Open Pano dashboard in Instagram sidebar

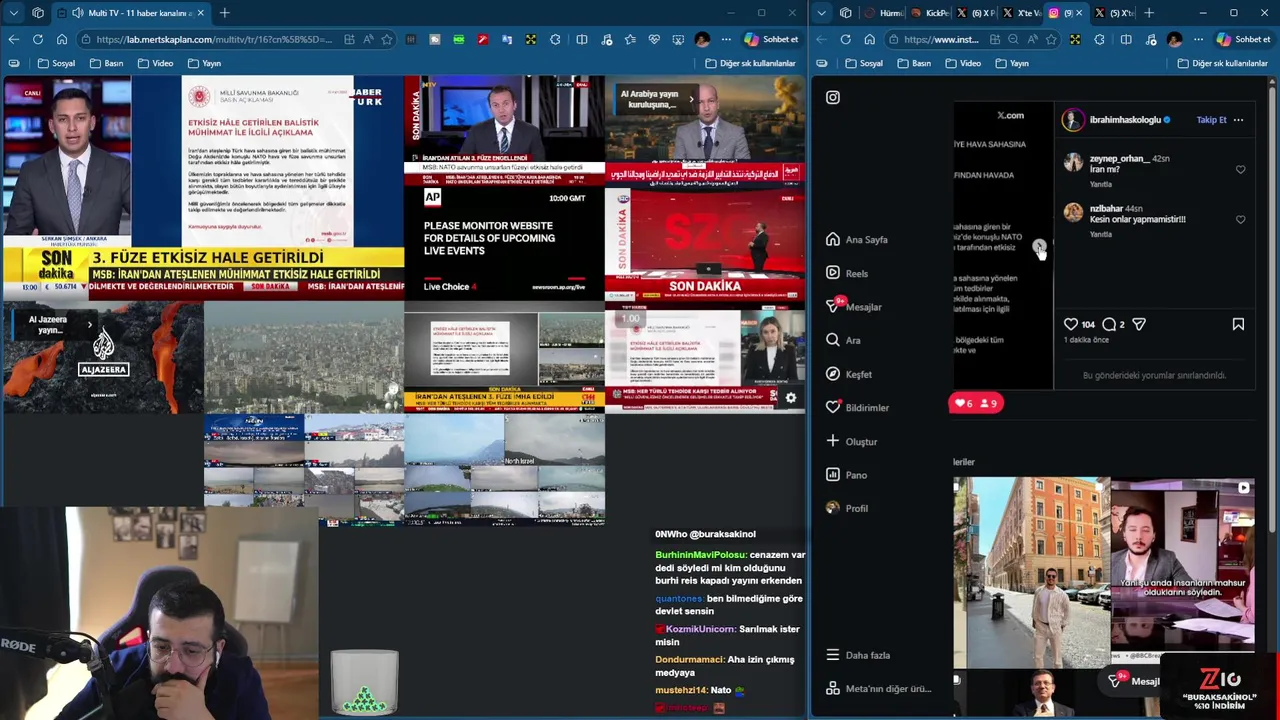click(847, 475)
